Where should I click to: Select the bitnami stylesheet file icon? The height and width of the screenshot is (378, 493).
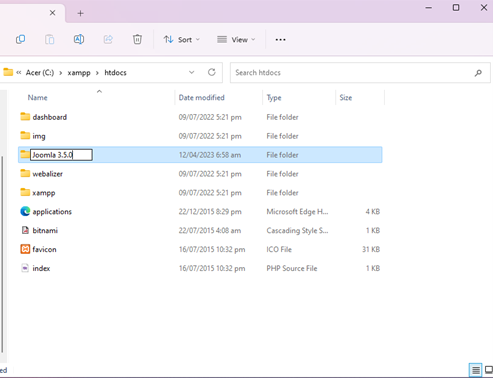point(25,230)
